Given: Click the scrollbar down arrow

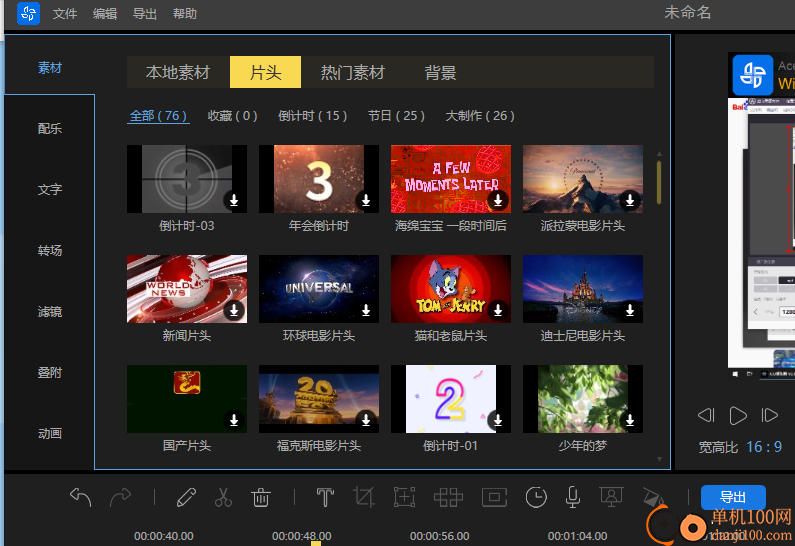Looking at the screenshot, I should click(x=659, y=459).
